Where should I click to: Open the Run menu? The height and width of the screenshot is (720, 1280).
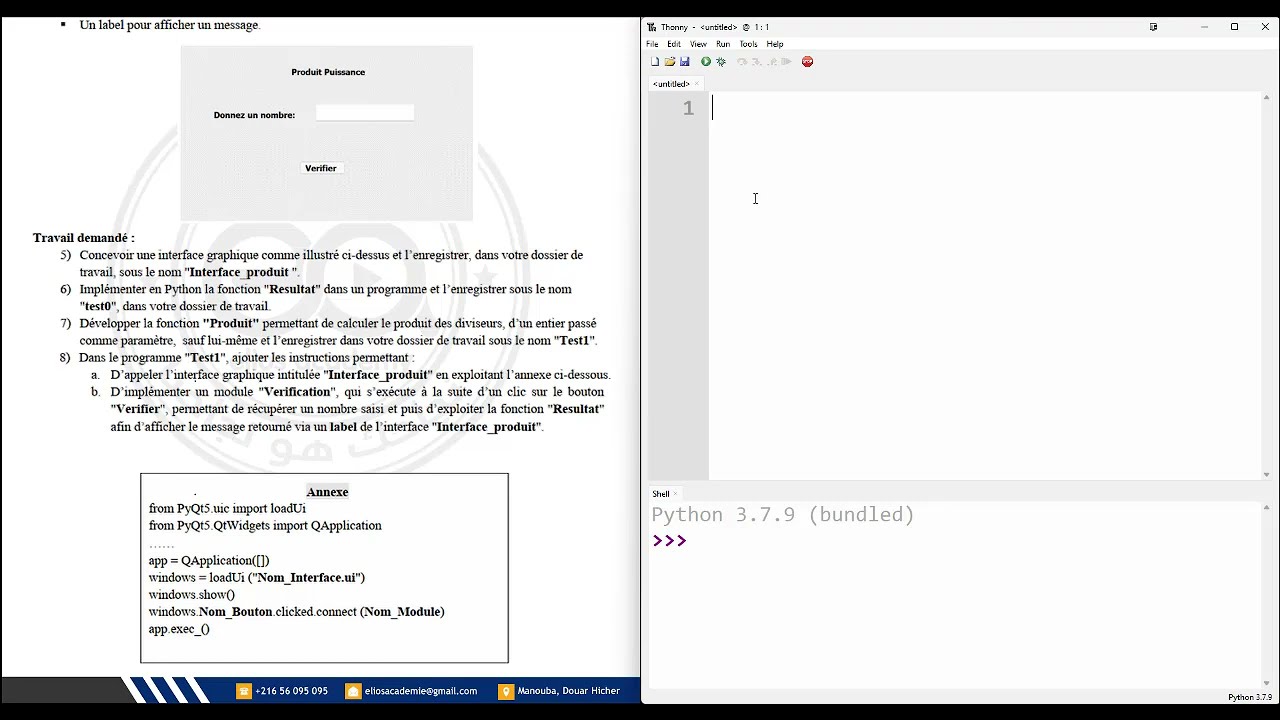[723, 44]
